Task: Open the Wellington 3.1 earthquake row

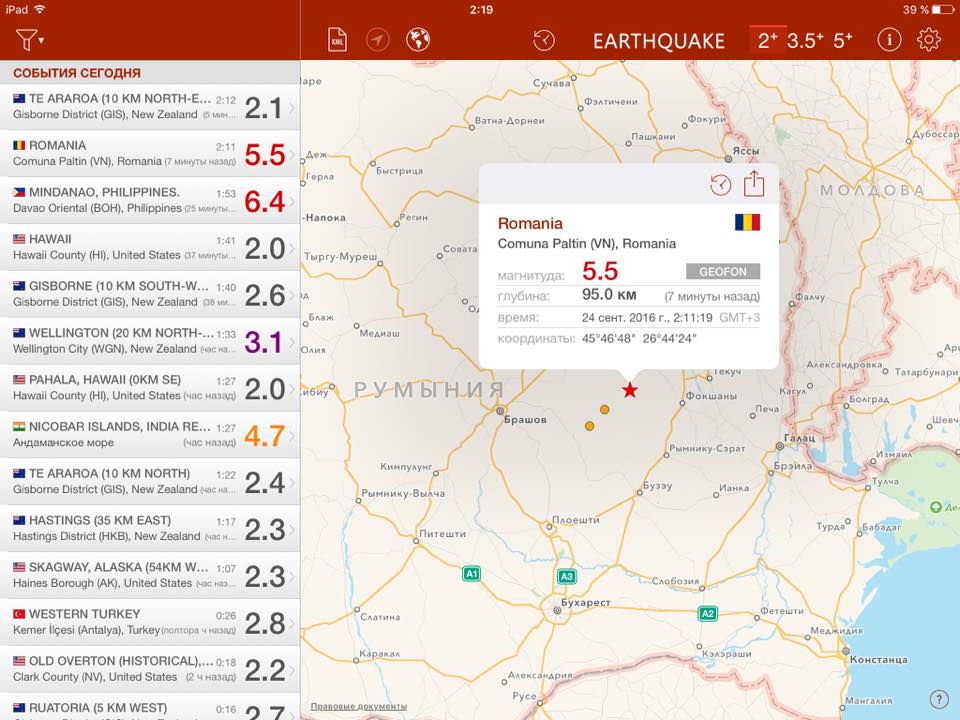Action: click(x=150, y=341)
